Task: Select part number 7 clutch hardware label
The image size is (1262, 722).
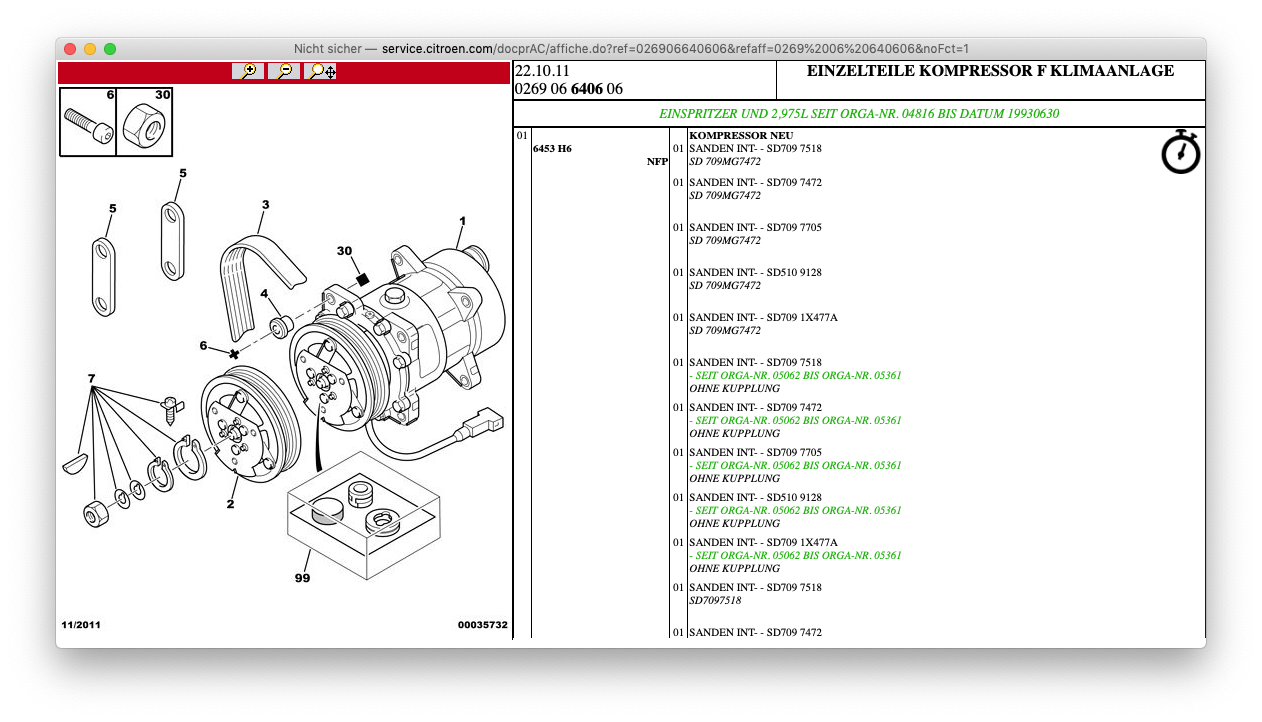Action: tap(91, 379)
